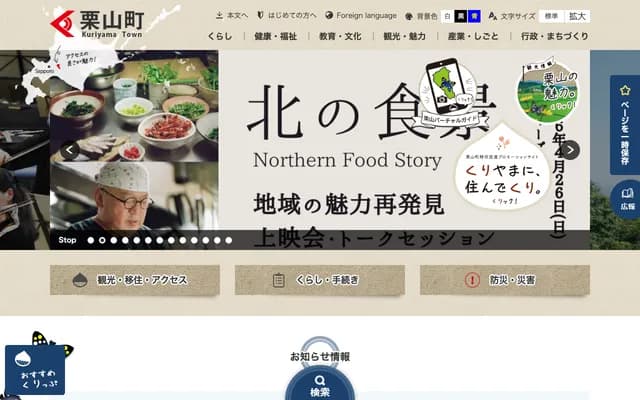Click the ページを一時保存 star side tab
This screenshot has height=400, width=640.
coord(625,125)
